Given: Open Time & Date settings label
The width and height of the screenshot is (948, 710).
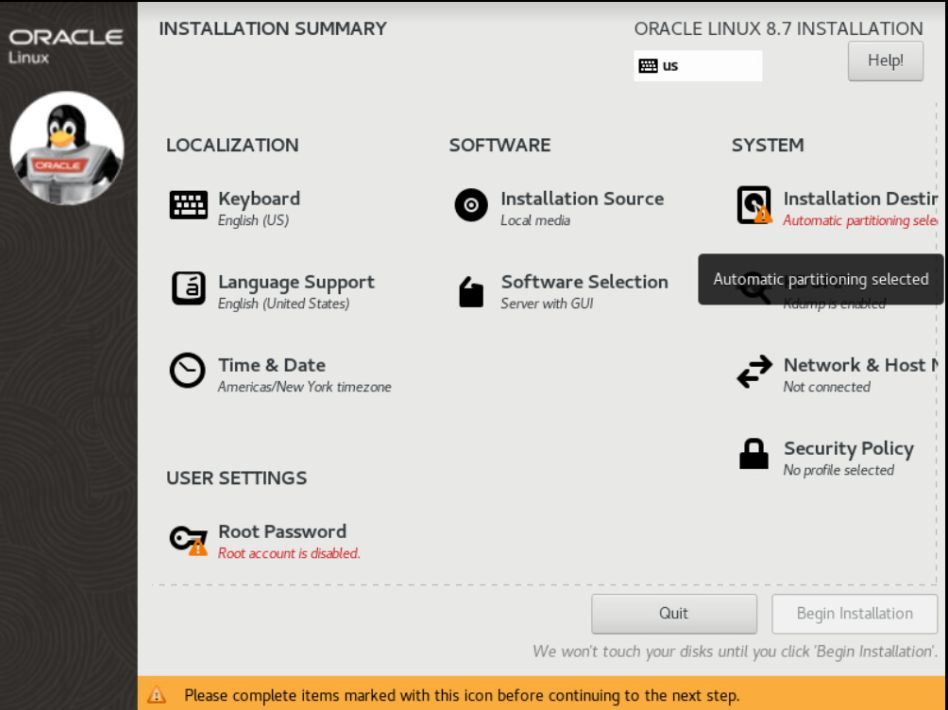Looking at the screenshot, I should [x=271, y=365].
